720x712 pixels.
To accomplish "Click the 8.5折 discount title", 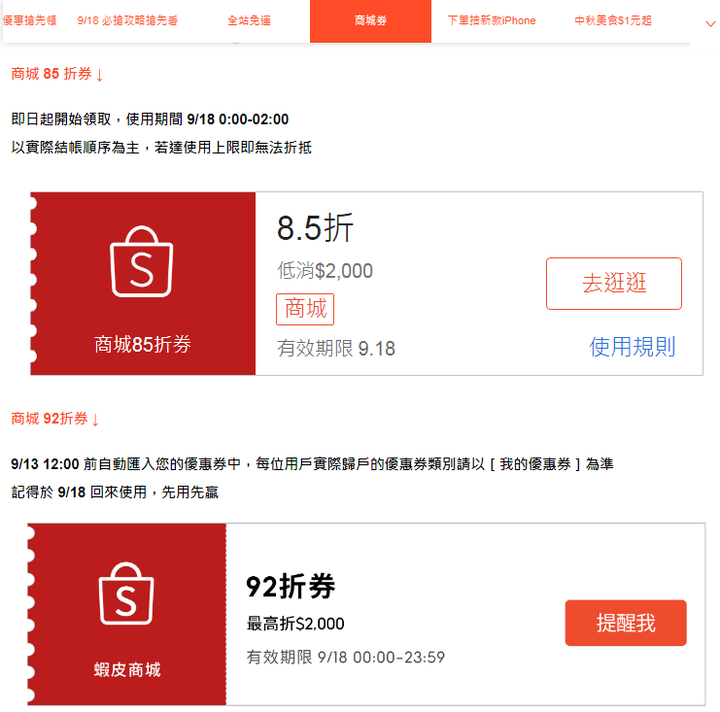I will [x=315, y=228].
